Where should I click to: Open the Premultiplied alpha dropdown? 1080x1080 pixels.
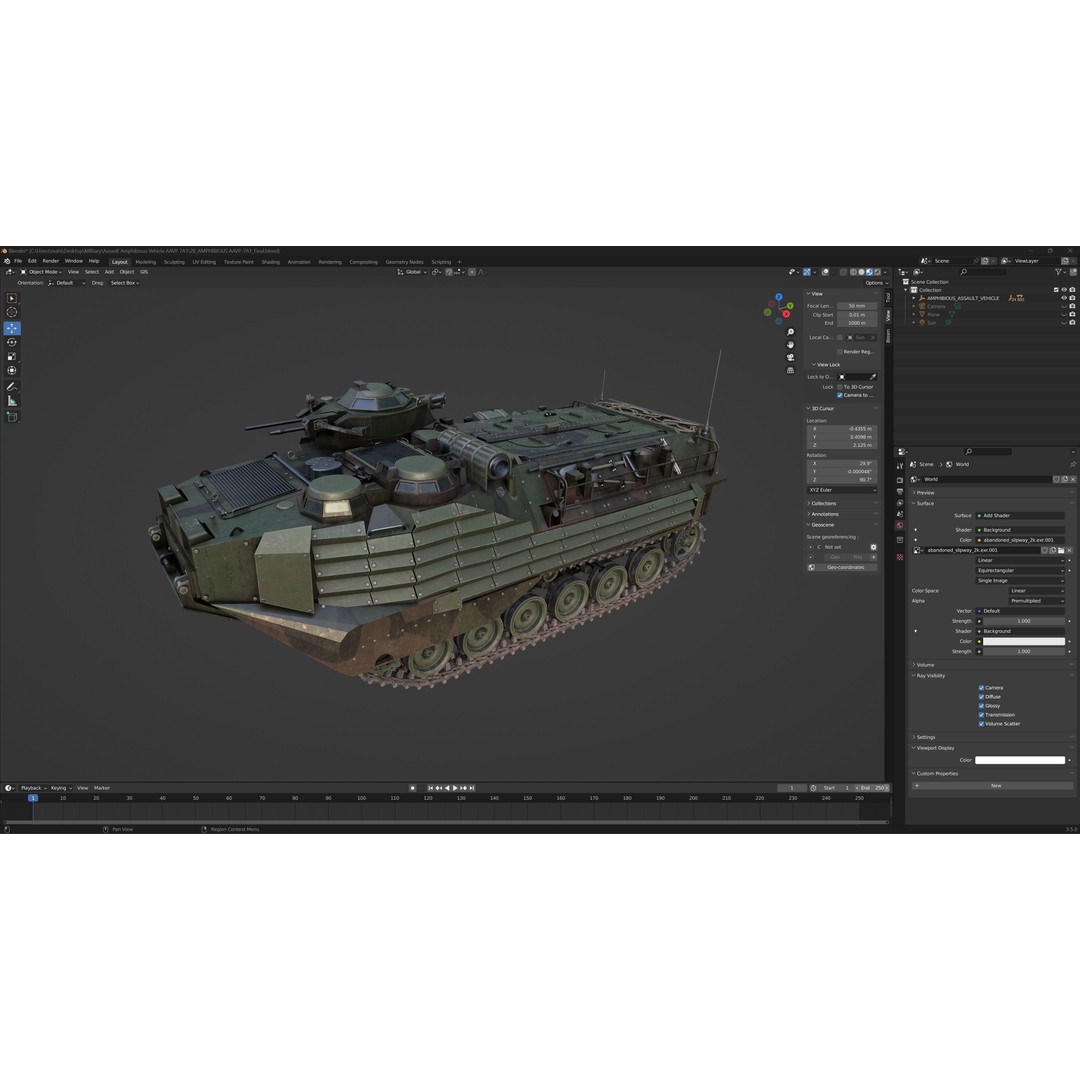(1037, 601)
